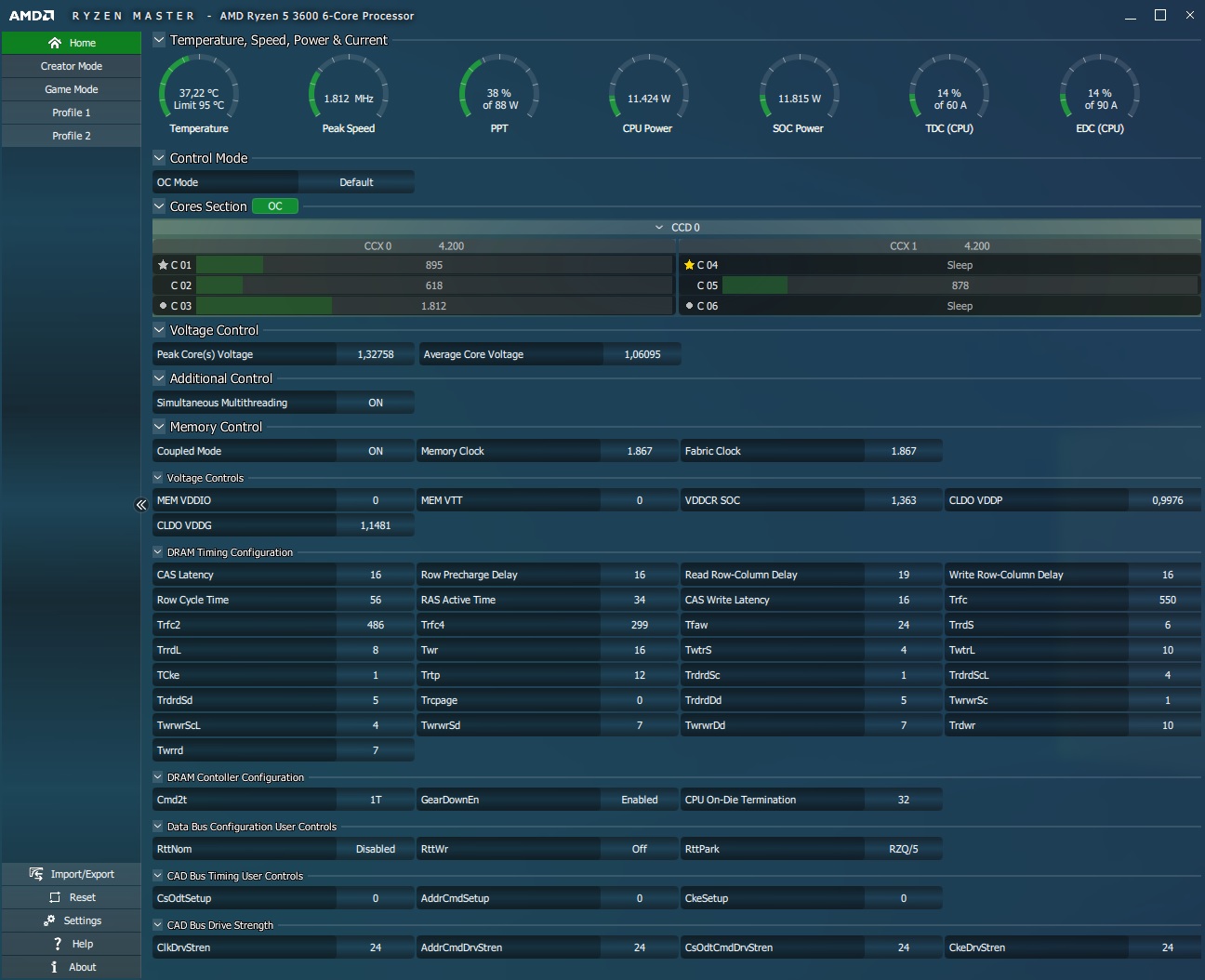Collapse the CCD 0 group
This screenshot has width=1205, height=980.
659,227
